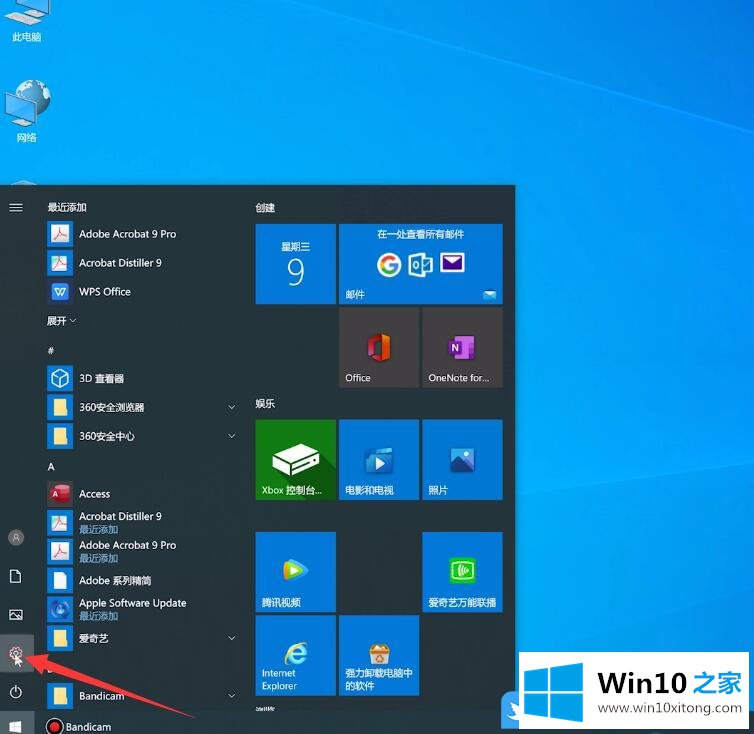
Task: Expand the 360安全浏览器 folder
Action: pyautogui.click(x=141, y=407)
